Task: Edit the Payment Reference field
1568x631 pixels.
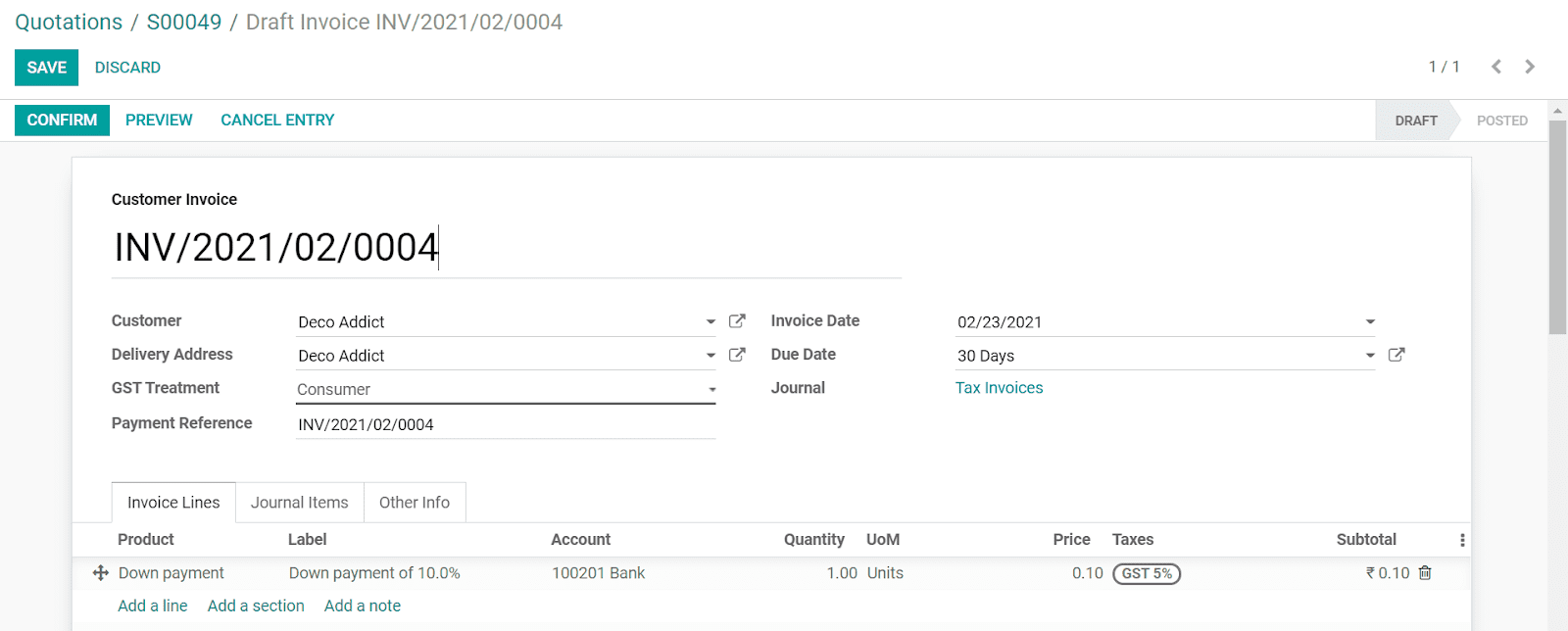Action: click(506, 424)
